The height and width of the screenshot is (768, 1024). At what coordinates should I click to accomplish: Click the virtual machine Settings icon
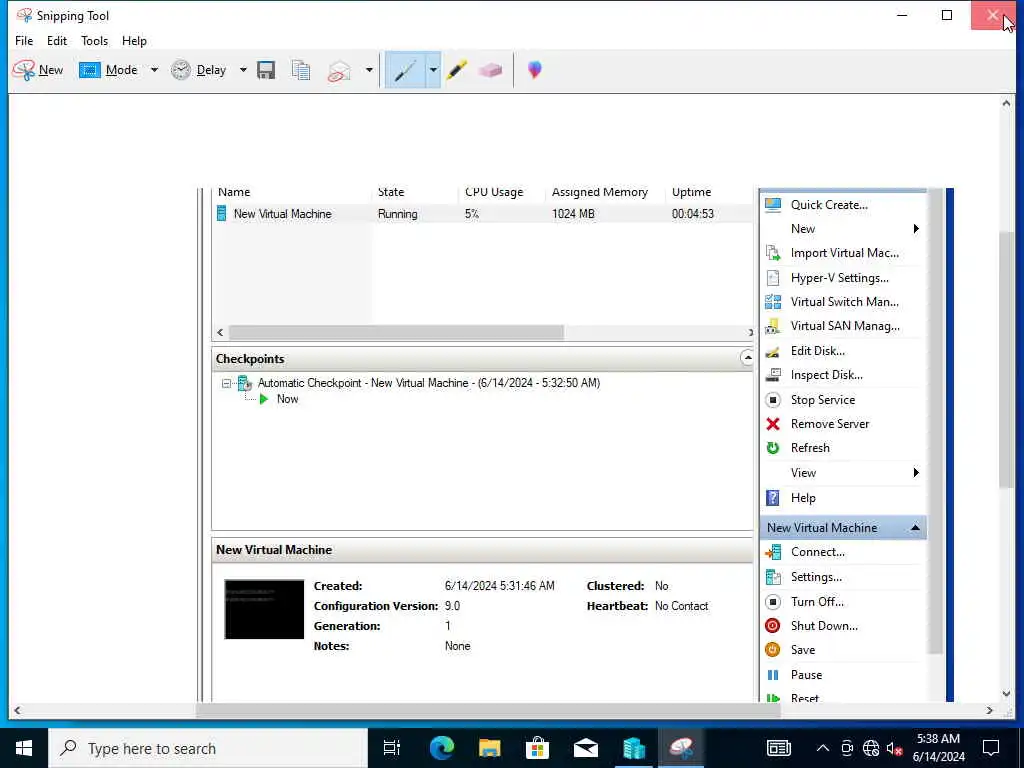click(773, 577)
